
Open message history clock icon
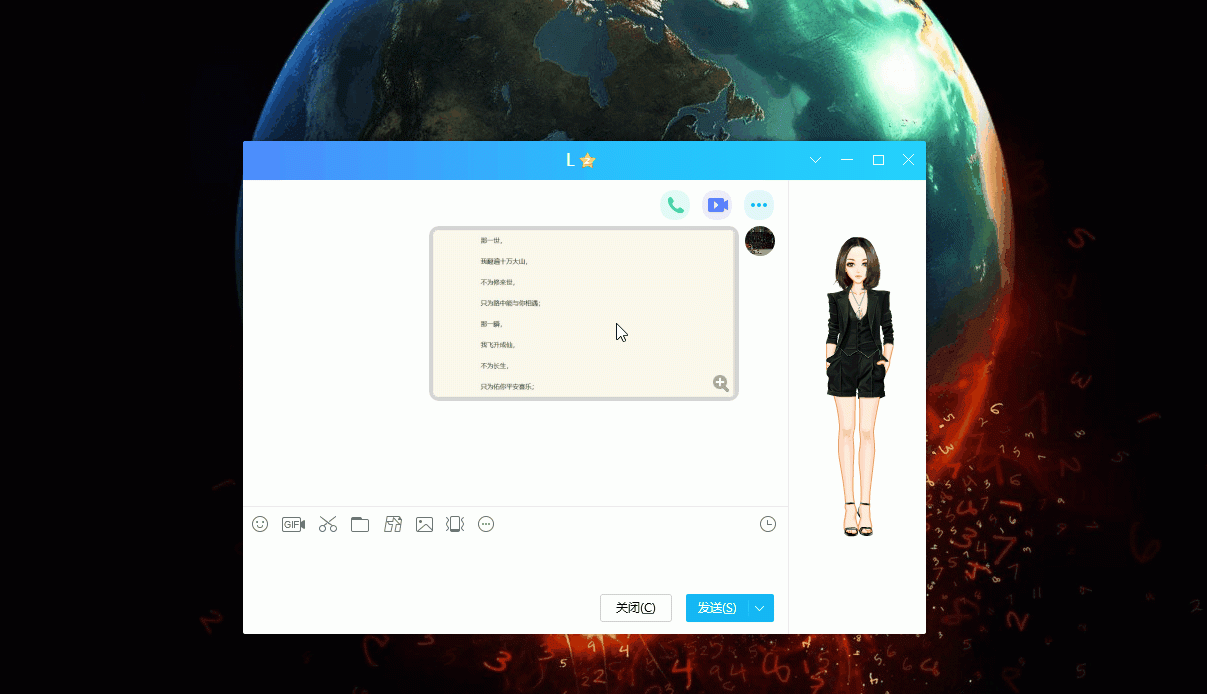[x=768, y=524]
